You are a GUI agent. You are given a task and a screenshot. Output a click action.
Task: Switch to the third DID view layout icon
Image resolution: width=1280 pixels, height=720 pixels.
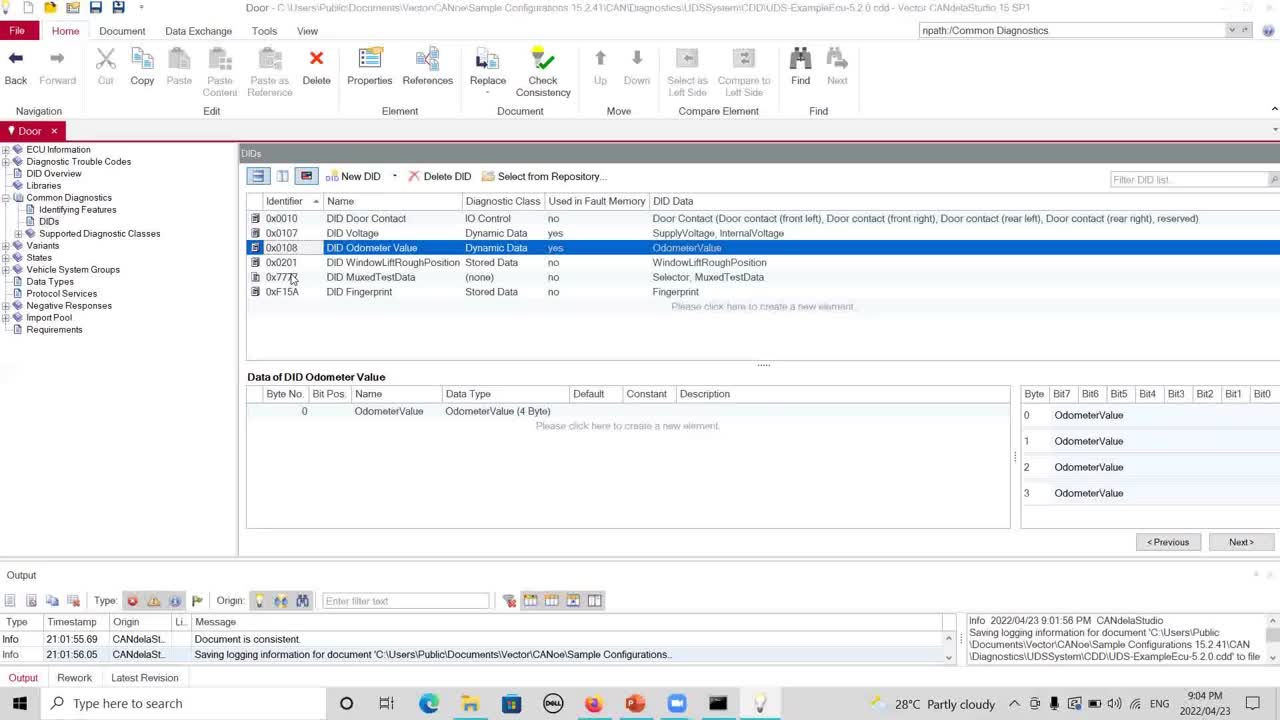tap(307, 176)
